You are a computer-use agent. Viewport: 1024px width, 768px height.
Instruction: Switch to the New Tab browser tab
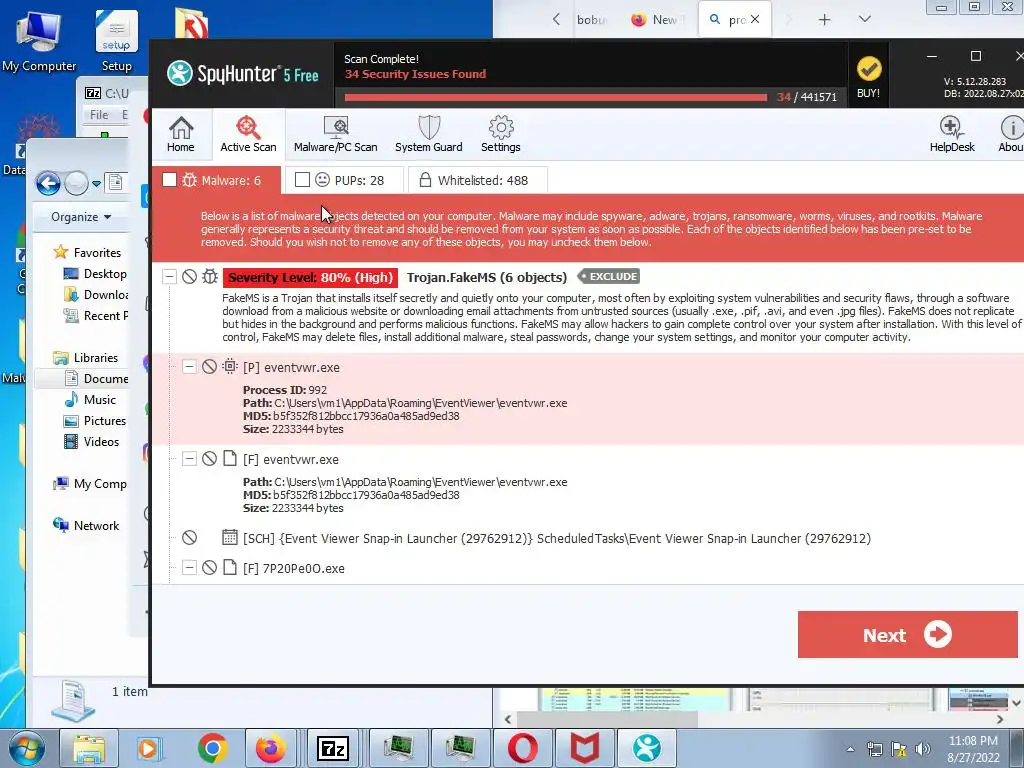(658, 20)
